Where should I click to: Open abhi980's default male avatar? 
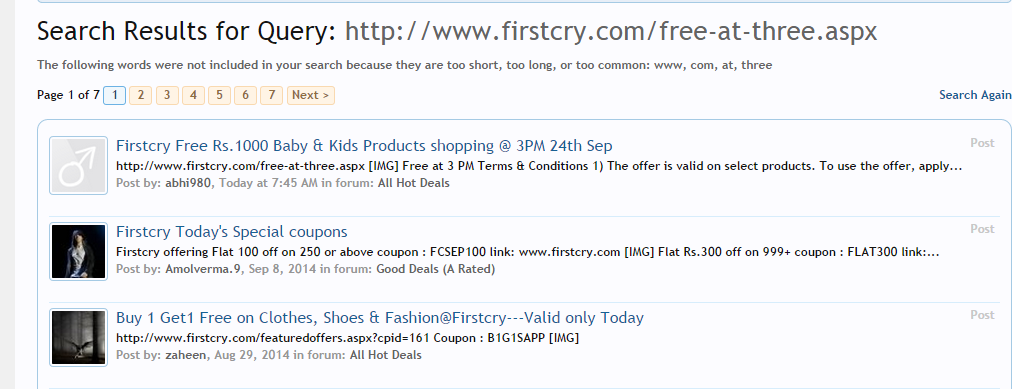click(x=78, y=165)
